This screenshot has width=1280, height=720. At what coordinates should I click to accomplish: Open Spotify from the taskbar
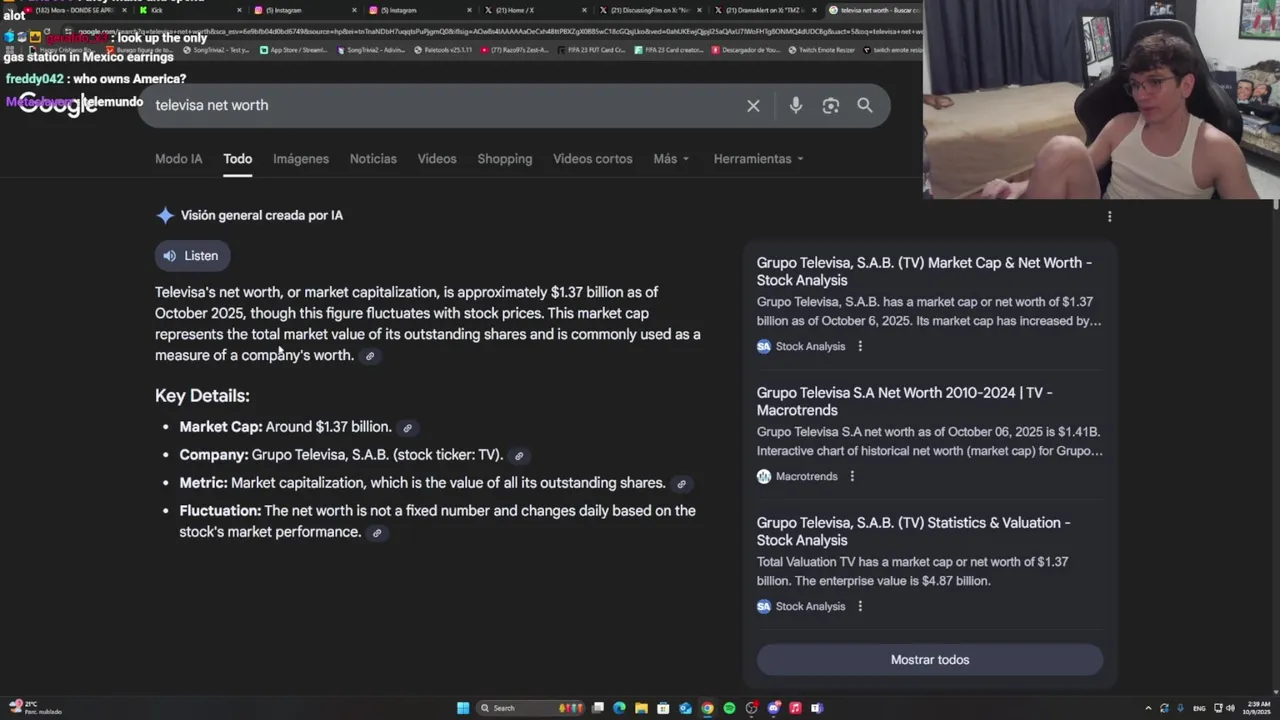(729, 708)
